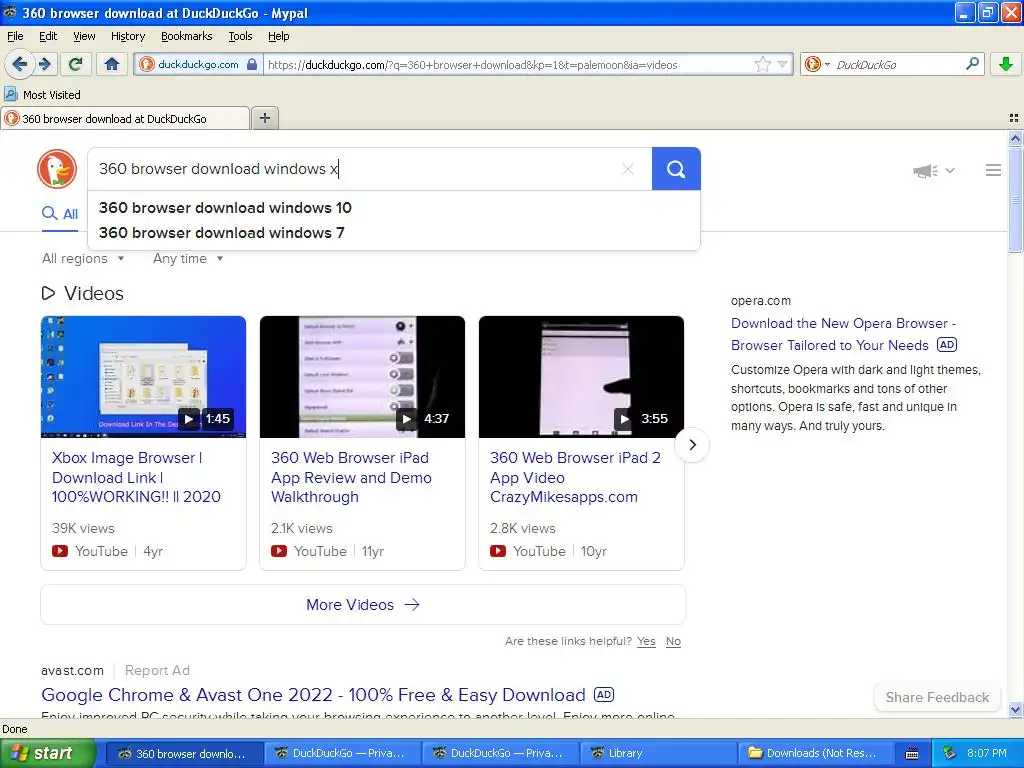Bookmark this page with the star
Viewport: 1024px width, 768px height.
(x=762, y=64)
